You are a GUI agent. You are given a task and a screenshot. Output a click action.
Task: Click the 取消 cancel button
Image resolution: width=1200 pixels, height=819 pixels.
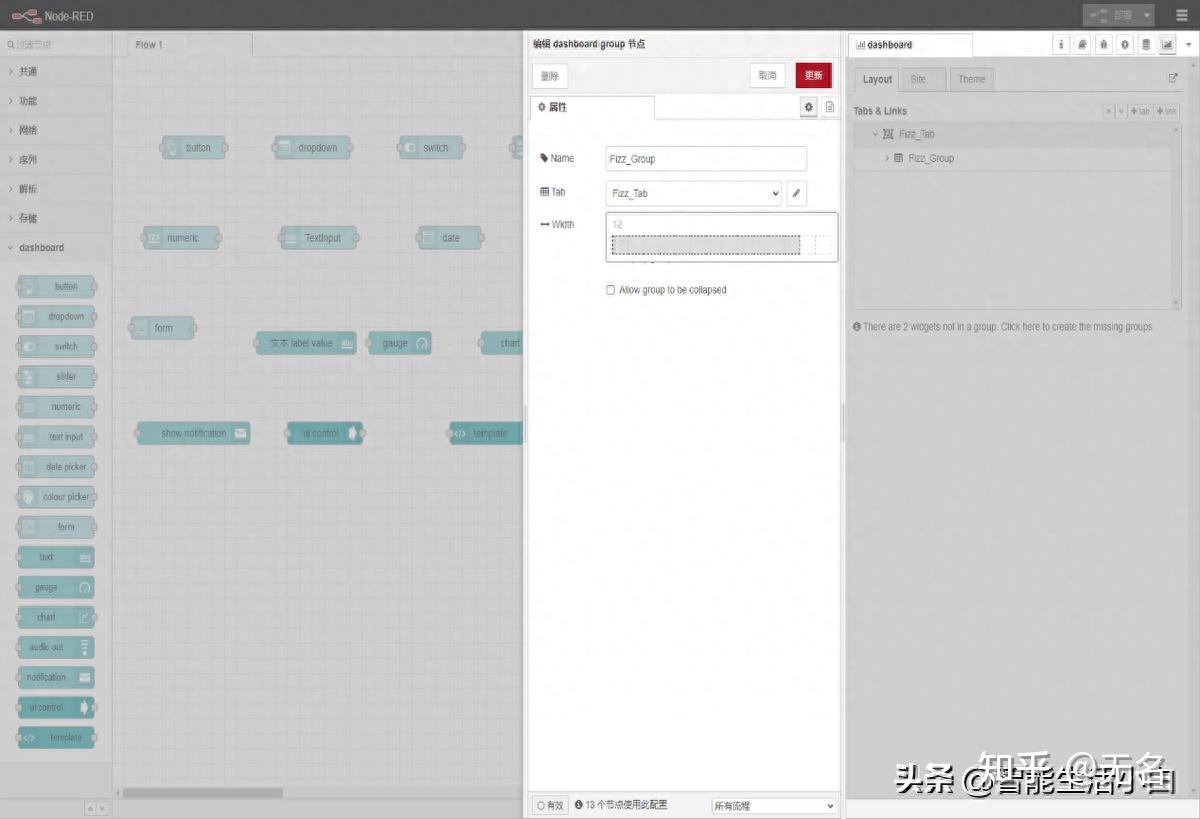[767, 76]
